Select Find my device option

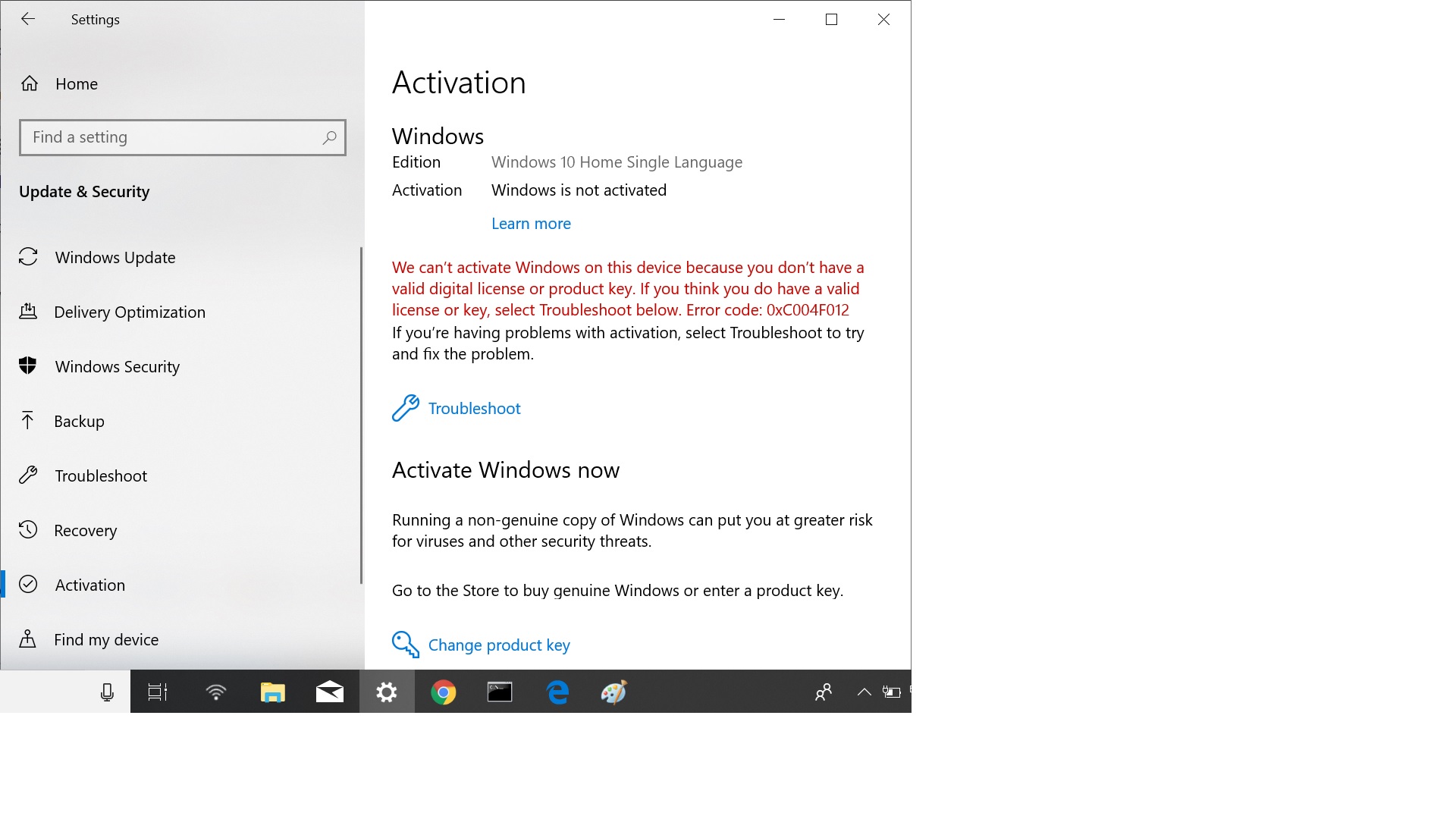pyautogui.click(x=106, y=639)
